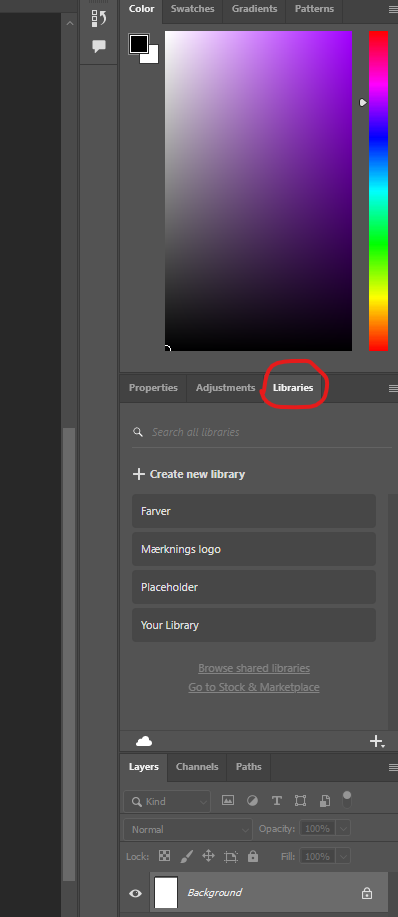Toggle the smart objects filter icon
The width and height of the screenshot is (398, 917).
325,801
